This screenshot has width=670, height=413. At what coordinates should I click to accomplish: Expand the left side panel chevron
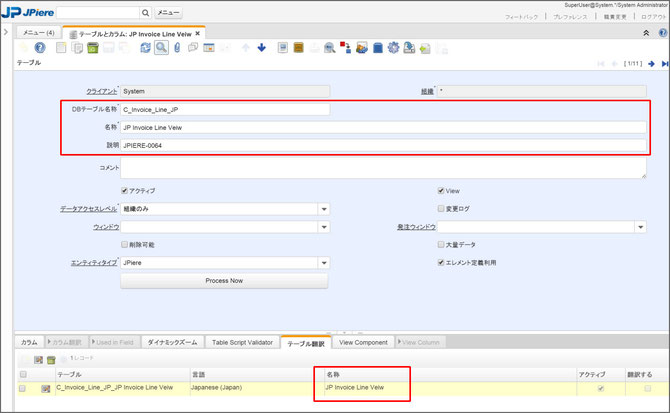pos(6,32)
